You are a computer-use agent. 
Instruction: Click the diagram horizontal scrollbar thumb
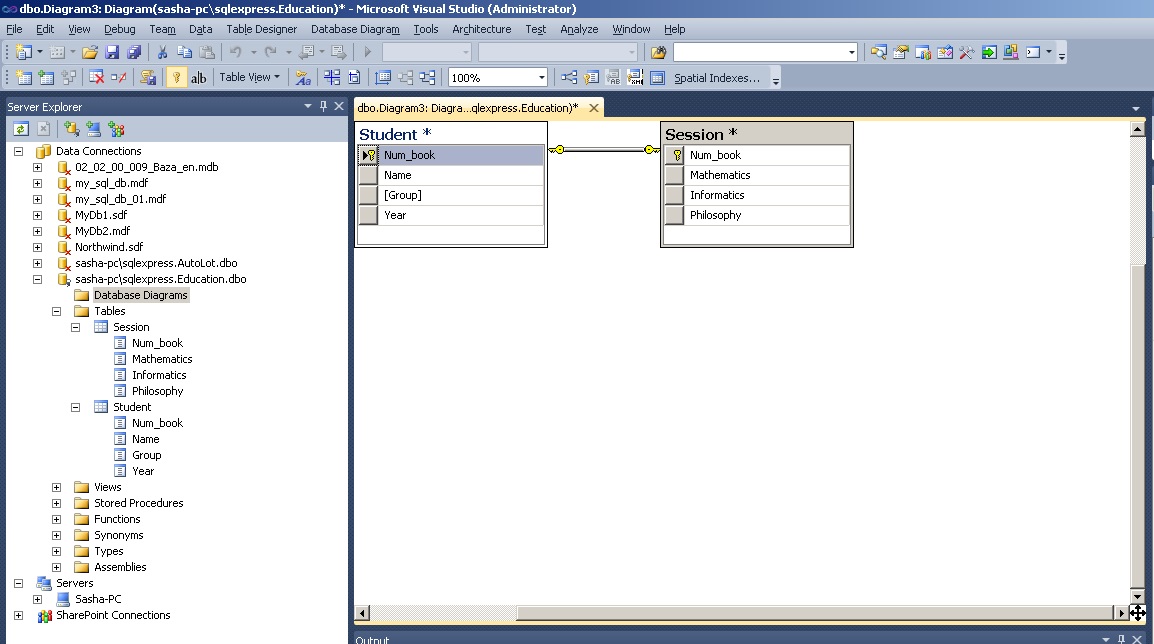pyautogui.click(x=815, y=612)
